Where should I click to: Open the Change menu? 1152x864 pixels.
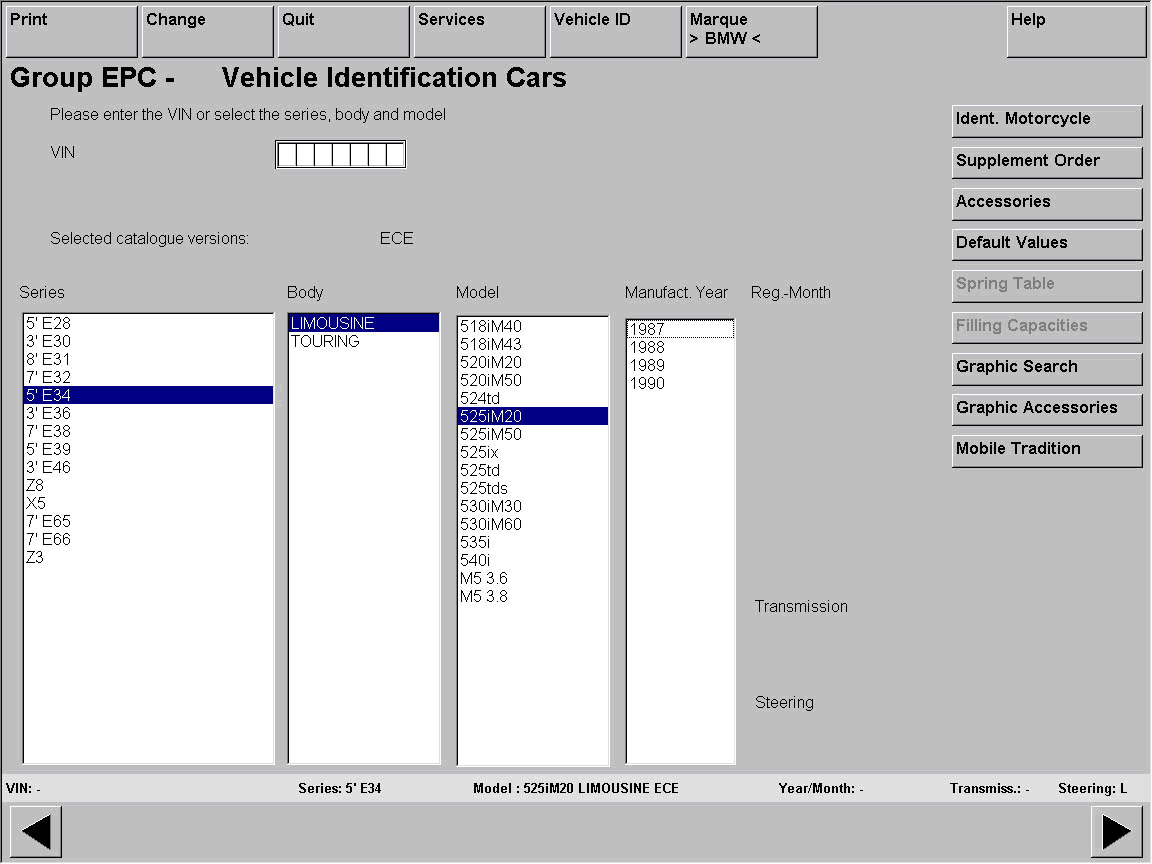coord(207,32)
